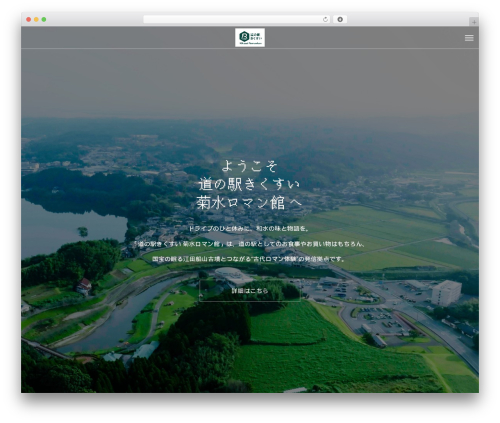Click the site logo in the header
The image size is (500, 423).
point(250,38)
